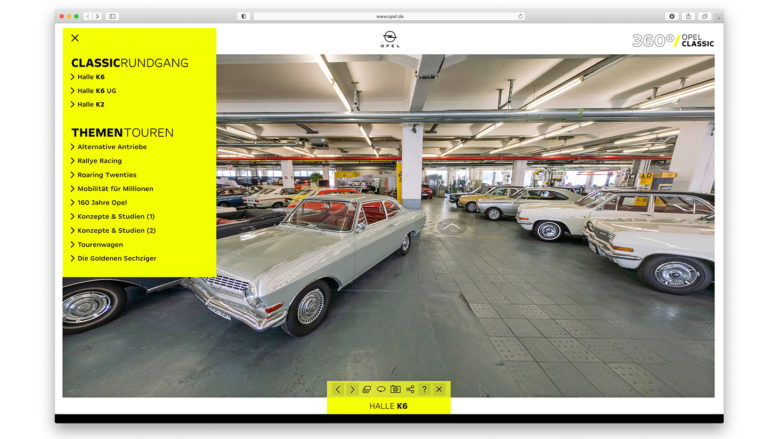This screenshot has width=780, height=439.
Task: Select Die Goldenen Sechziger tour
Action: (113, 258)
